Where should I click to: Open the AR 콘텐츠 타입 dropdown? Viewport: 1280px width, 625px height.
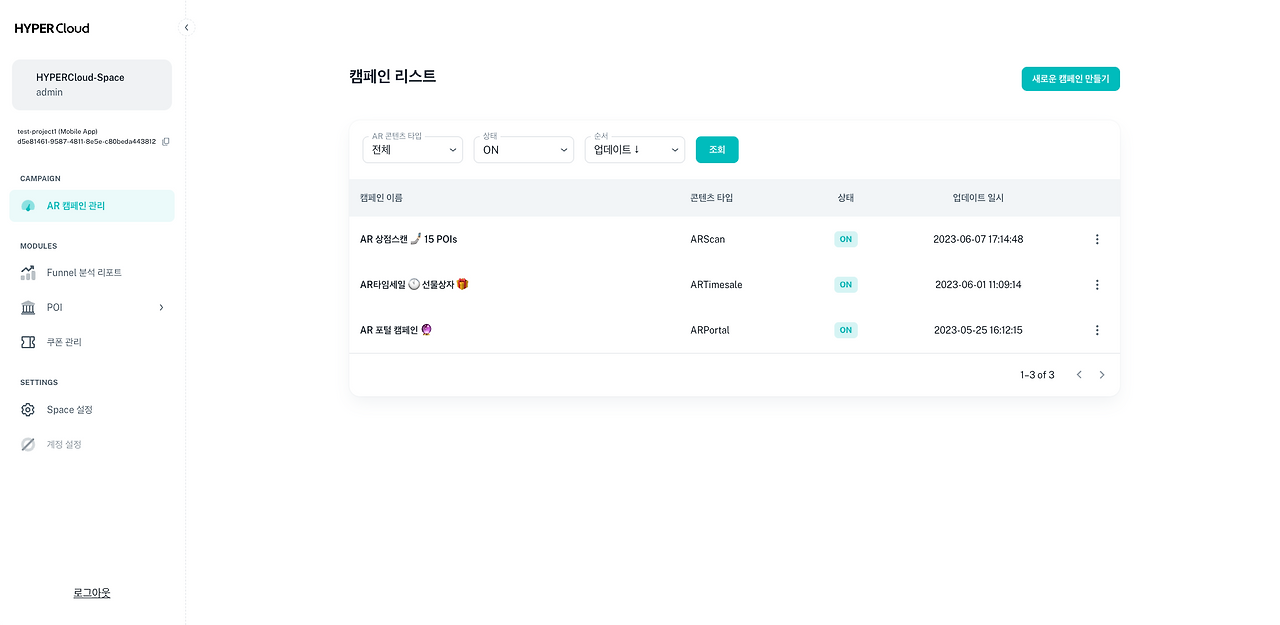tap(412, 148)
